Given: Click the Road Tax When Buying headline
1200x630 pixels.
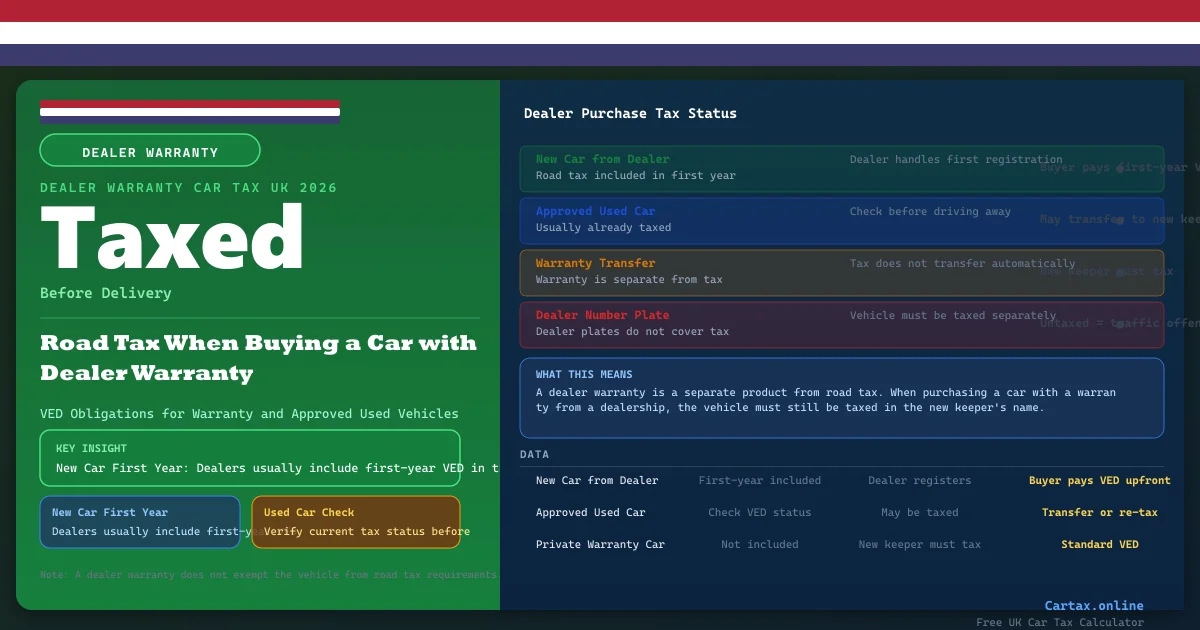Looking at the screenshot, I should tap(258, 358).
